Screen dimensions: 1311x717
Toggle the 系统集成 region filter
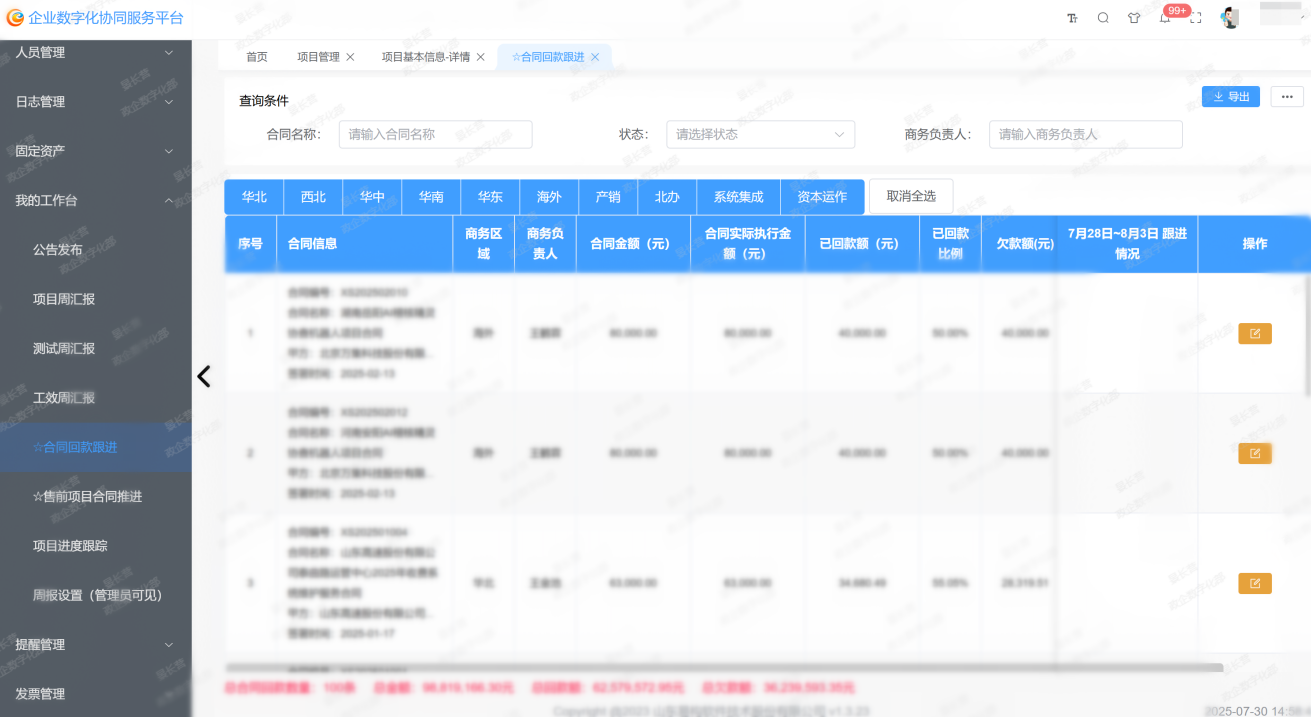tap(738, 197)
